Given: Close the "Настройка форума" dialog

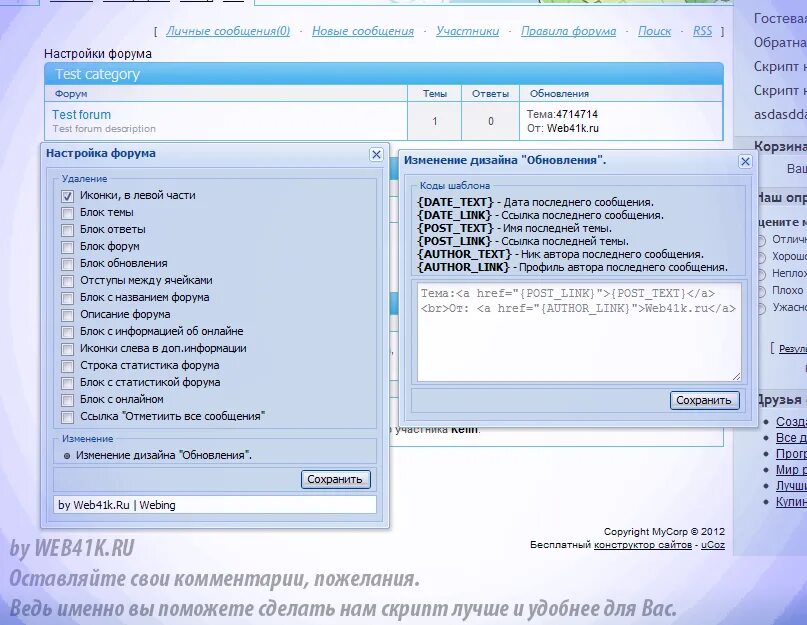Looking at the screenshot, I should 376,154.
